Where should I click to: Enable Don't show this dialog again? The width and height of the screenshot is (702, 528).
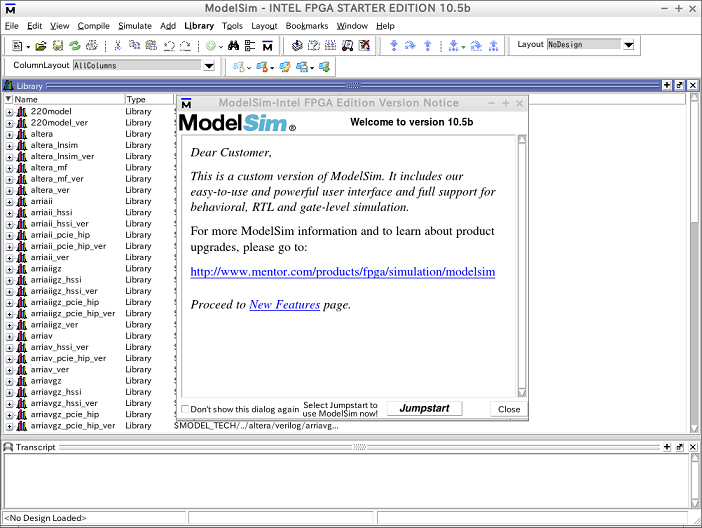(x=185, y=409)
